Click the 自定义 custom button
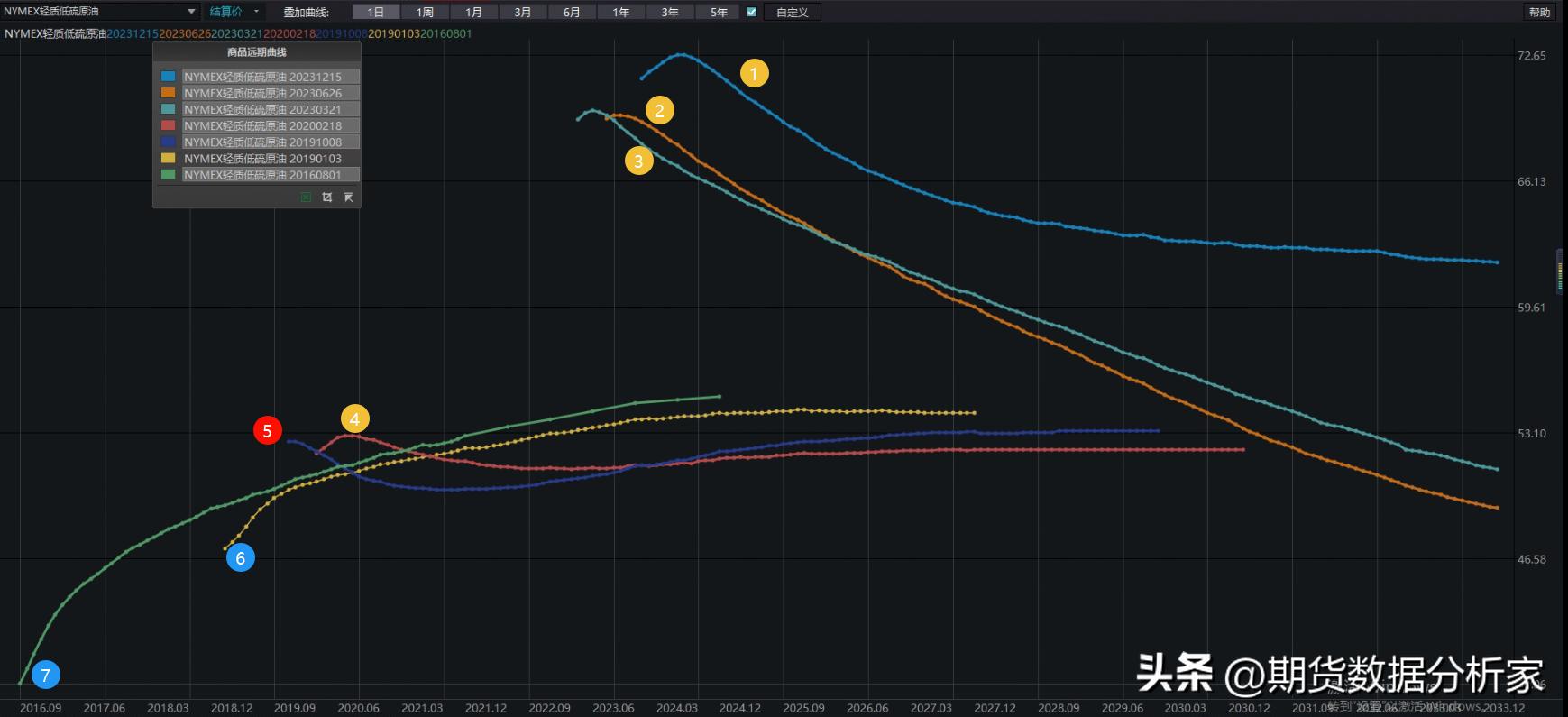Viewport: 1568px width, 717px height. [x=792, y=12]
